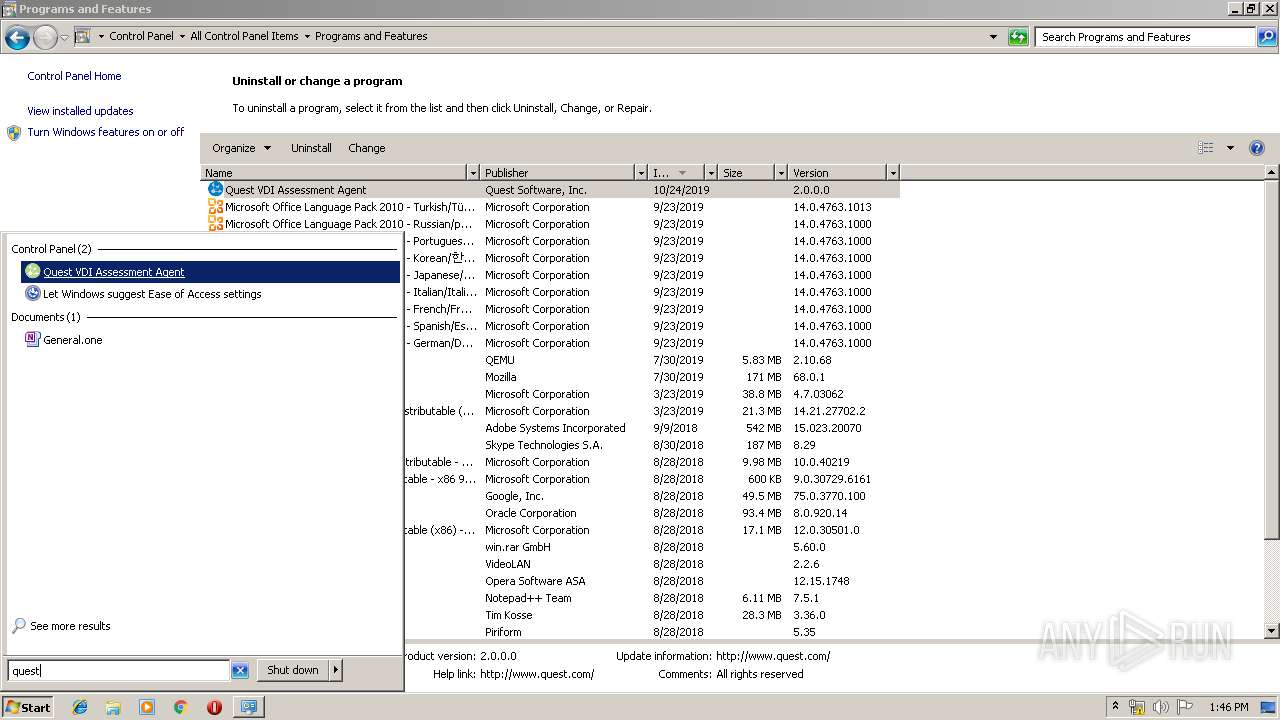Click the Start button
Image resolution: width=1280 pixels, height=720 pixels.
[x=28, y=707]
